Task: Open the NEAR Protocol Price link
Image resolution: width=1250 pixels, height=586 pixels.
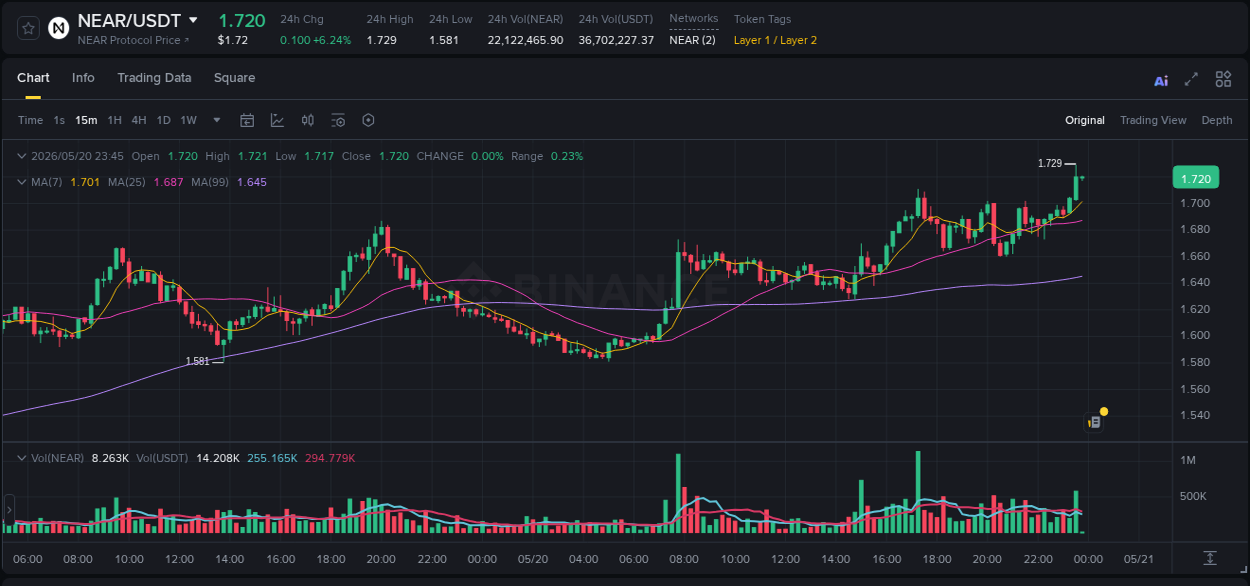Action: point(133,40)
